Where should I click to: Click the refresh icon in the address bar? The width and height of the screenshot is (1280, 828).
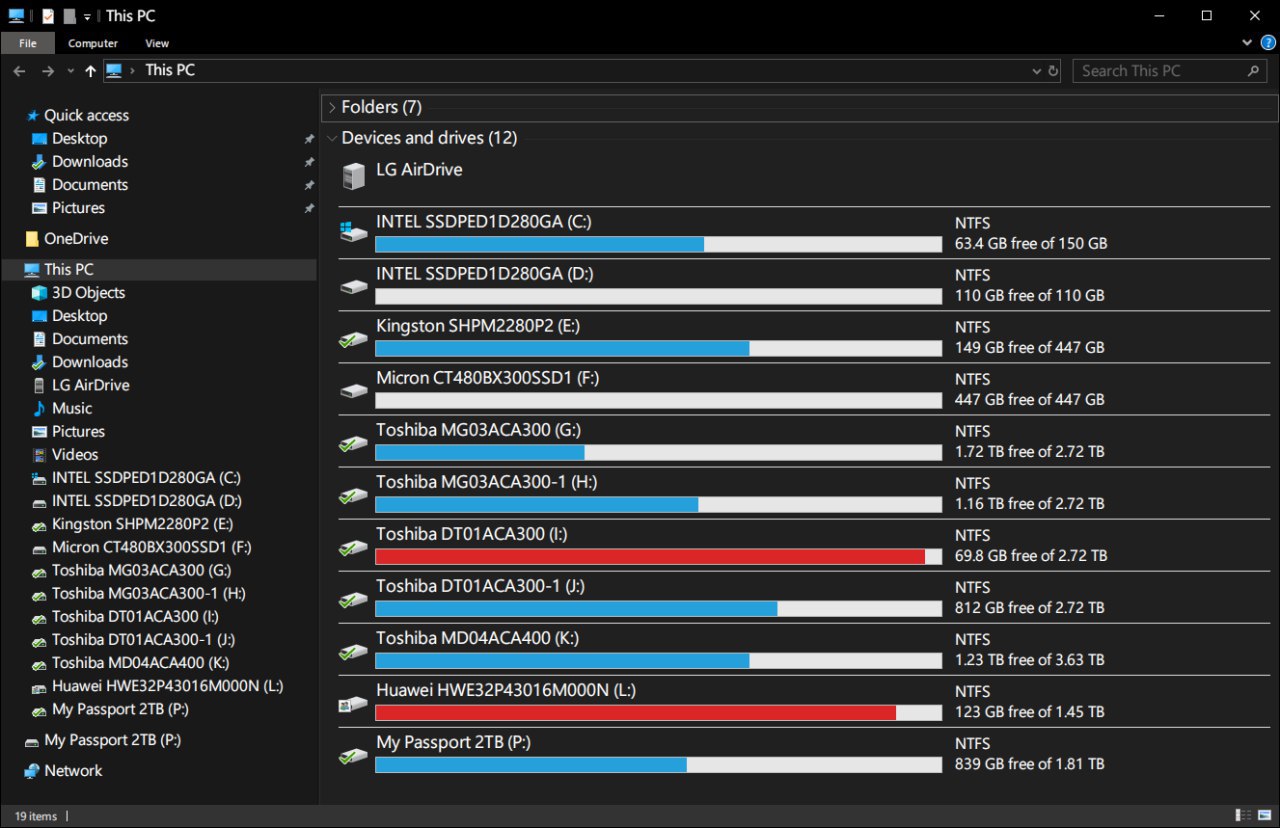(1052, 71)
